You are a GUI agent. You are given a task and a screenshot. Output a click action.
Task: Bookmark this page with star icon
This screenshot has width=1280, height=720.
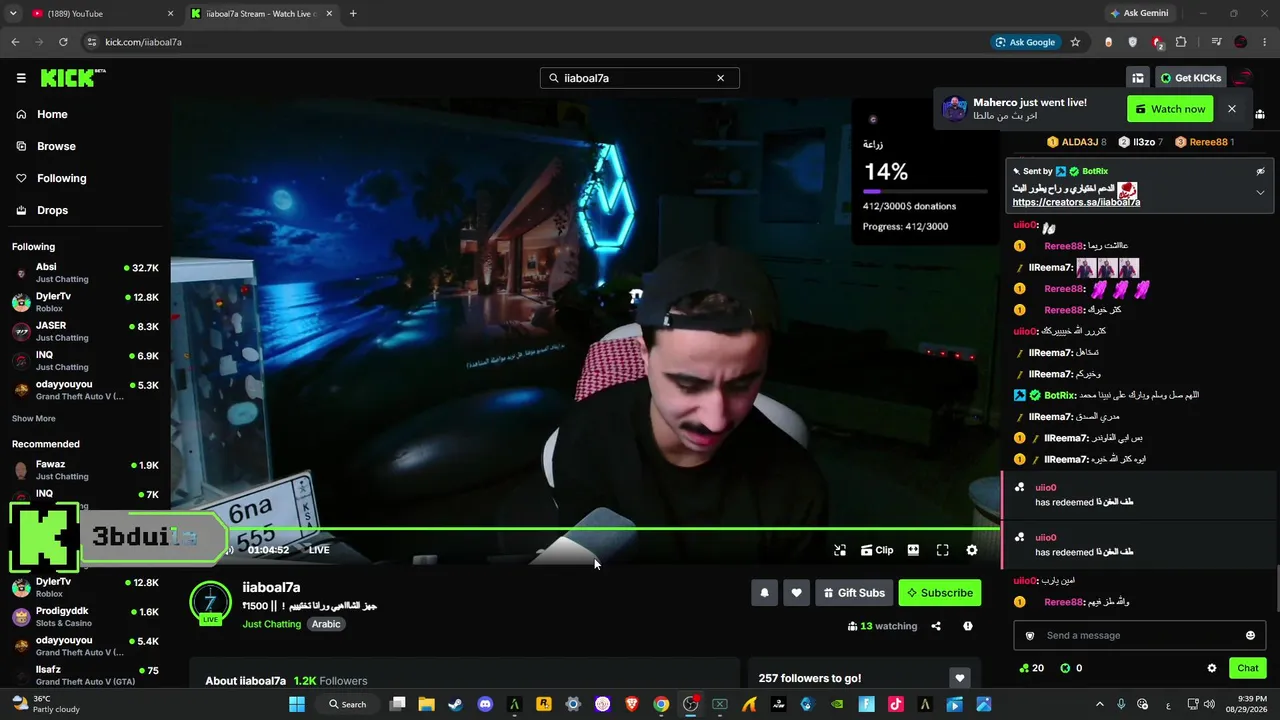[1075, 42]
